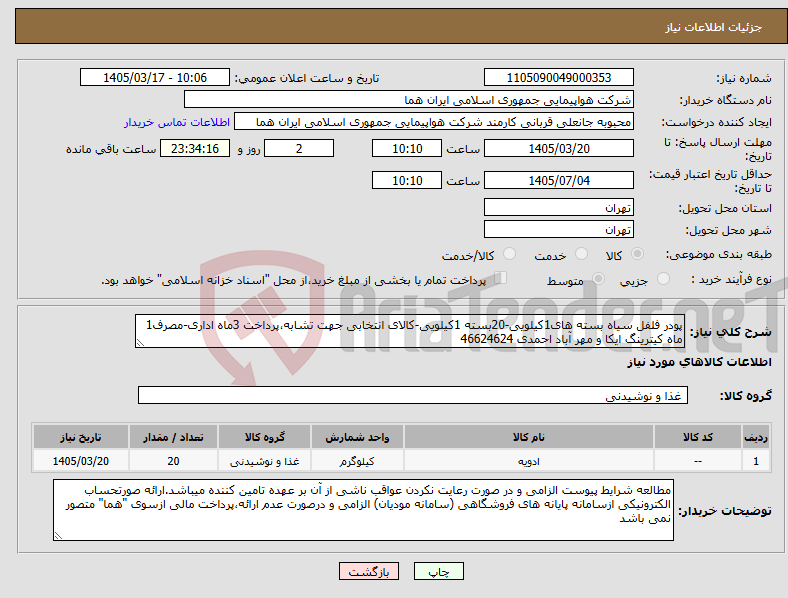
Task: Click the price validity date 1405/07/04 field
Action: pos(558,180)
